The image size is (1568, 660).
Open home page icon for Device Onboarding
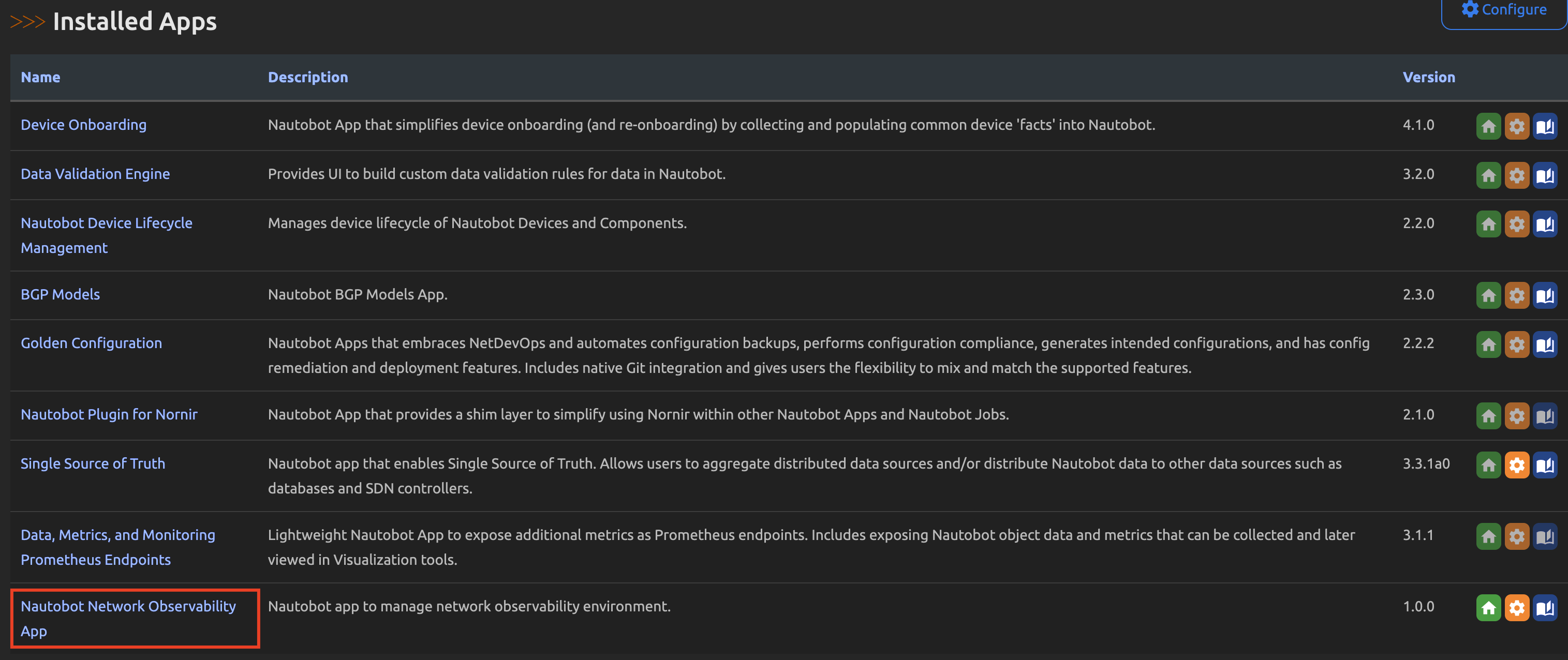coord(1488,127)
